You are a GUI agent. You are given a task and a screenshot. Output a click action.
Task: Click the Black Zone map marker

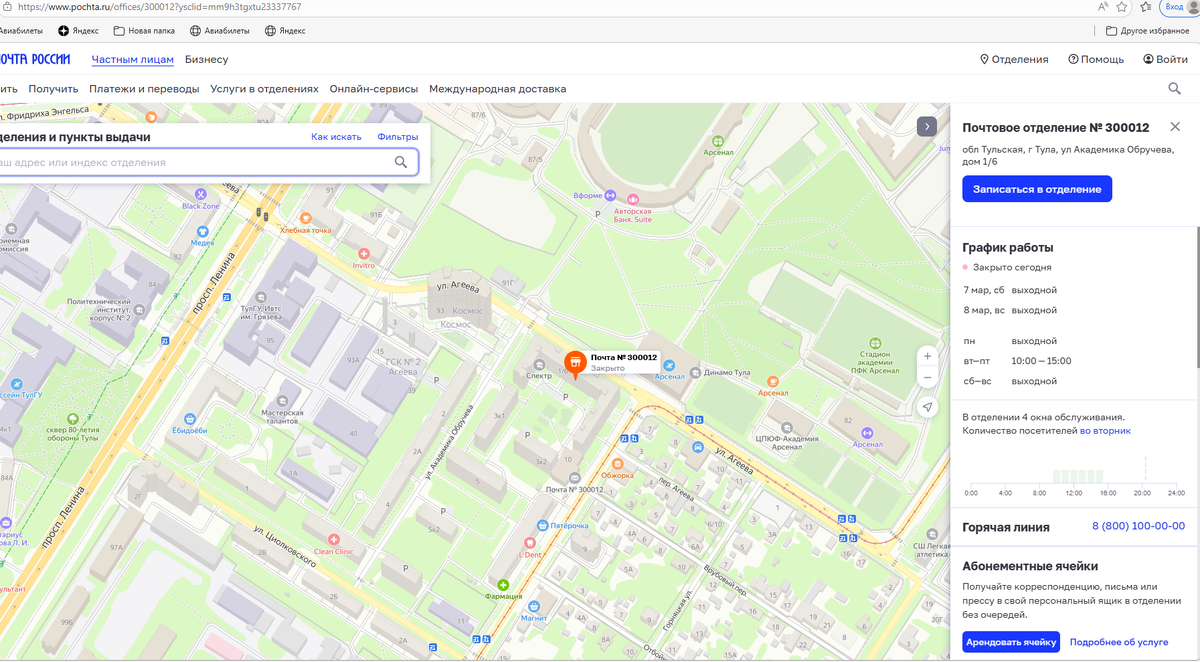pyautogui.click(x=200, y=194)
